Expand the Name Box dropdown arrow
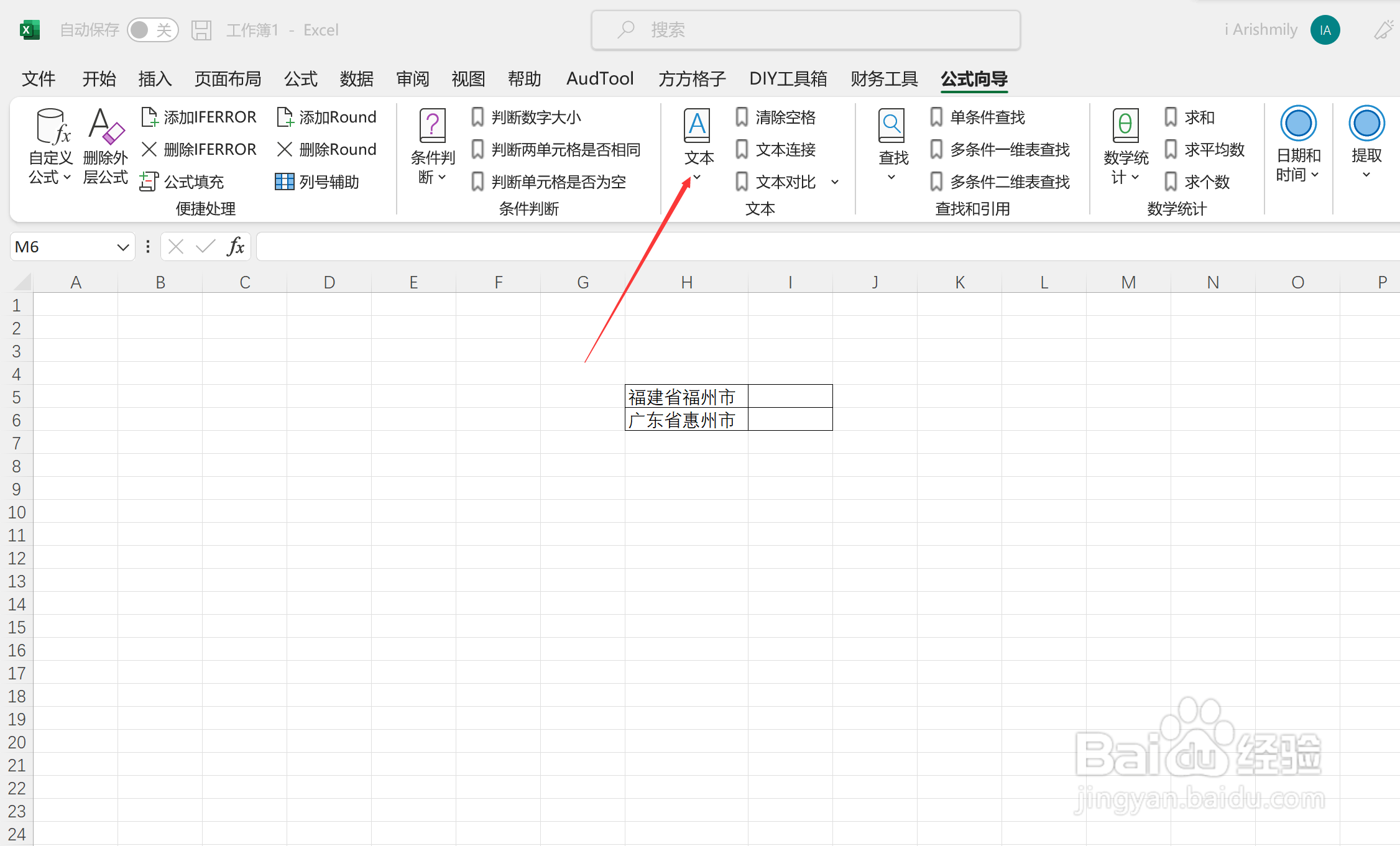1400x846 pixels. pyautogui.click(x=123, y=247)
